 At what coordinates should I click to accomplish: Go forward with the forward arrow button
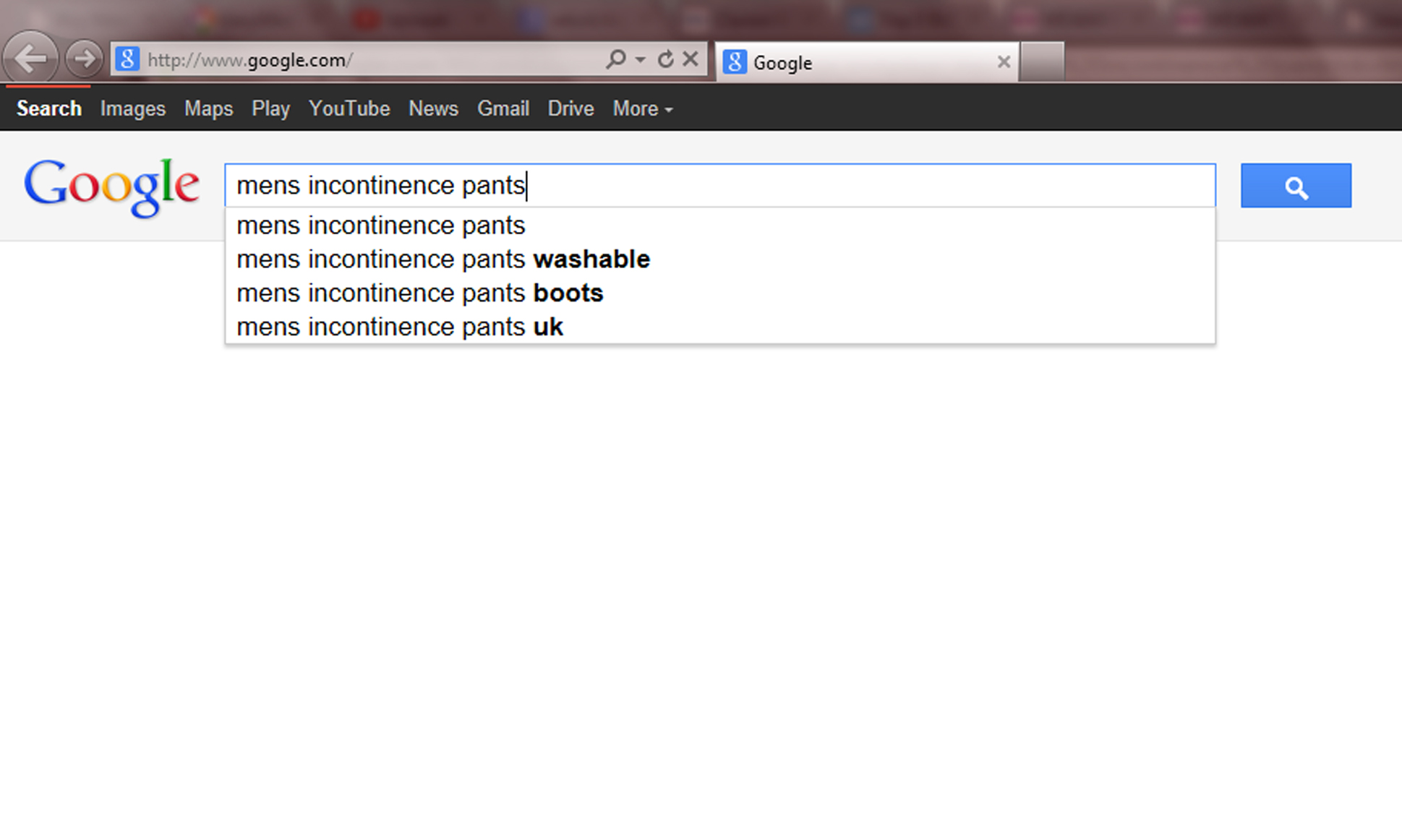[x=84, y=59]
